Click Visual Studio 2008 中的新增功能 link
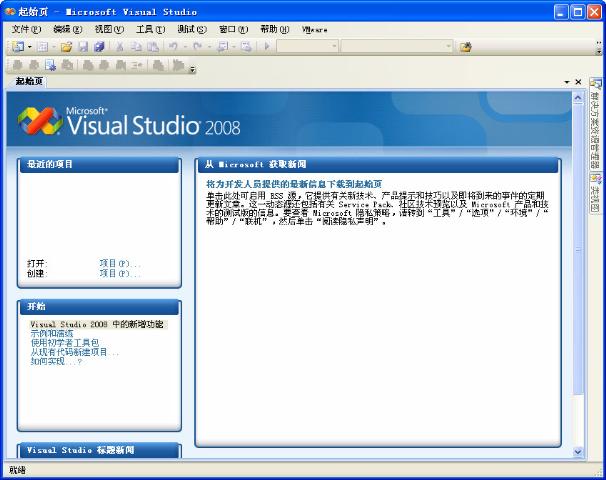The width and height of the screenshot is (606, 480). [97, 324]
